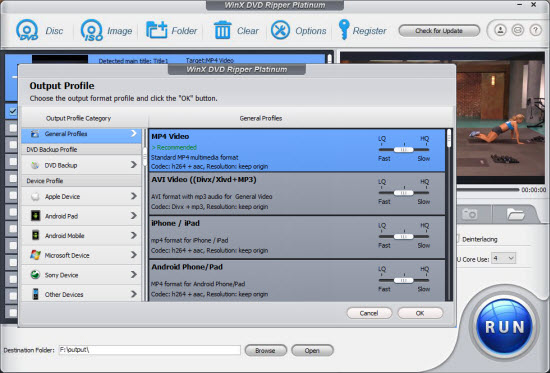The height and width of the screenshot is (373, 550).
Task: Toggle the checked first title checkbox
Action: point(13,111)
